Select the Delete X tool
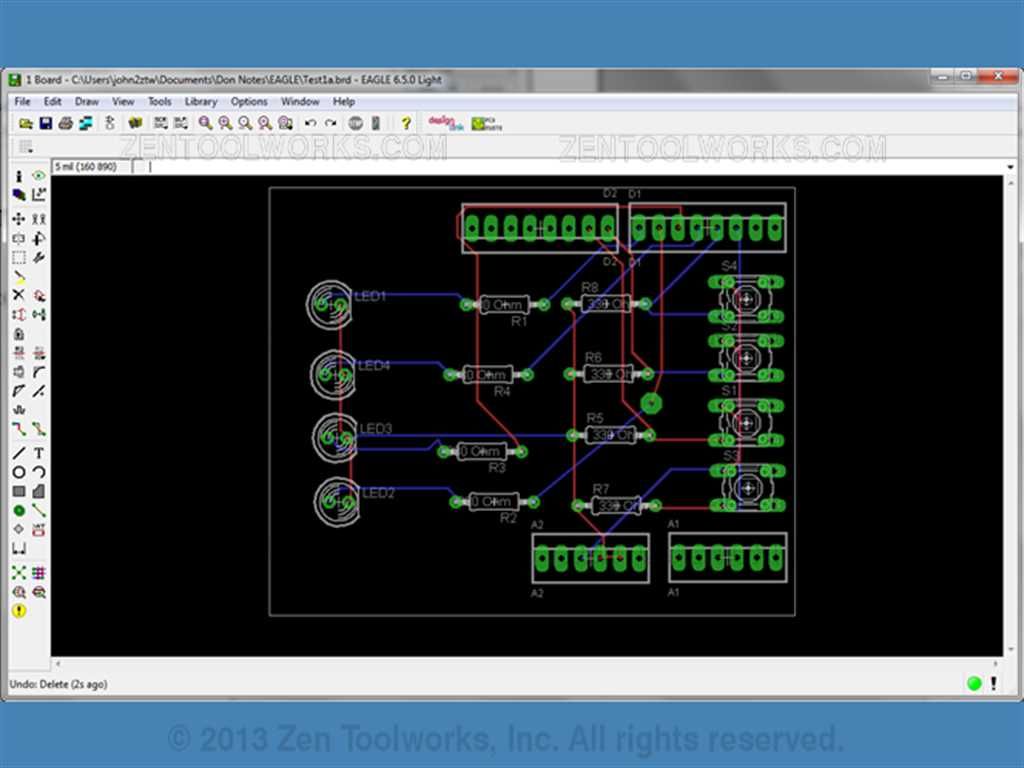The width and height of the screenshot is (1024, 768). (x=19, y=295)
